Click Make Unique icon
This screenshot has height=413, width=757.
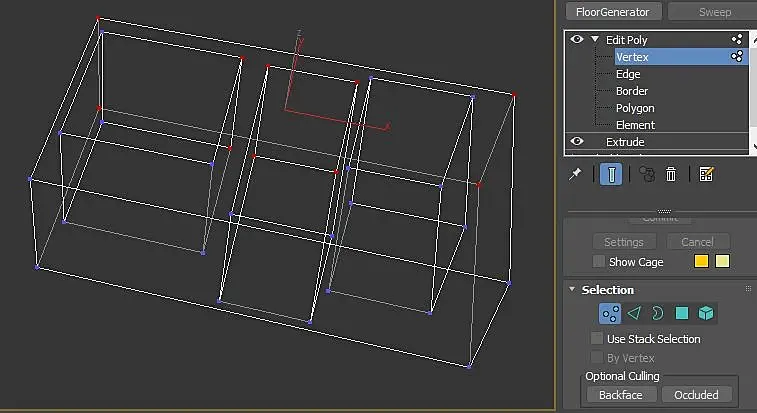(x=646, y=174)
